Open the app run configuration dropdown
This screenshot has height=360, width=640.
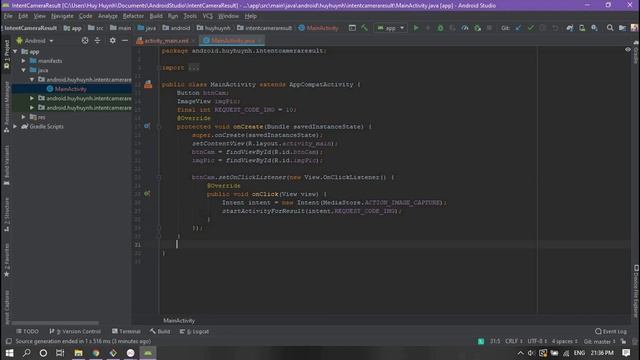coord(390,28)
